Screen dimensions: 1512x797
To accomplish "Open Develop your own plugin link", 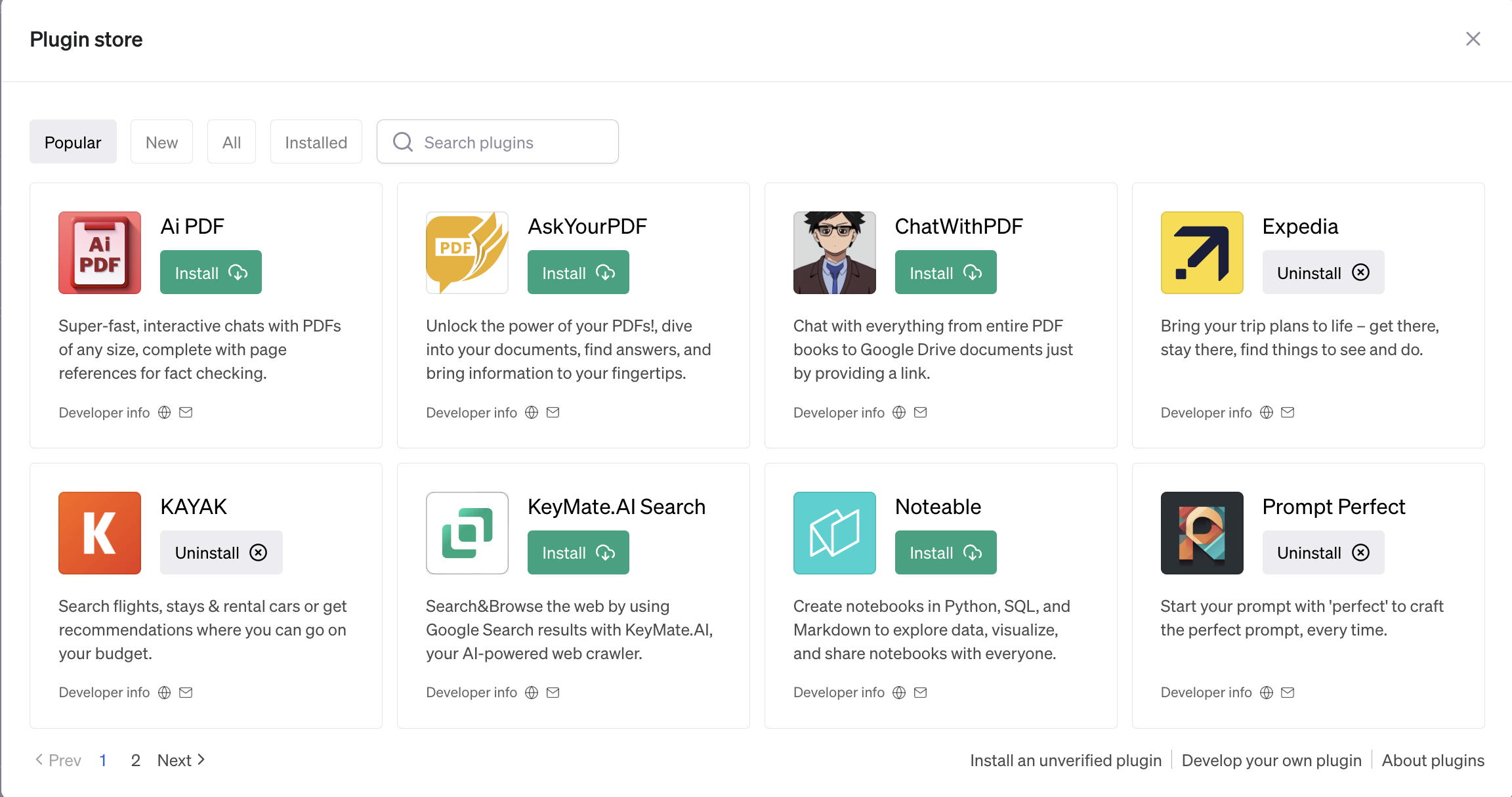I will tap(1271, 760).
